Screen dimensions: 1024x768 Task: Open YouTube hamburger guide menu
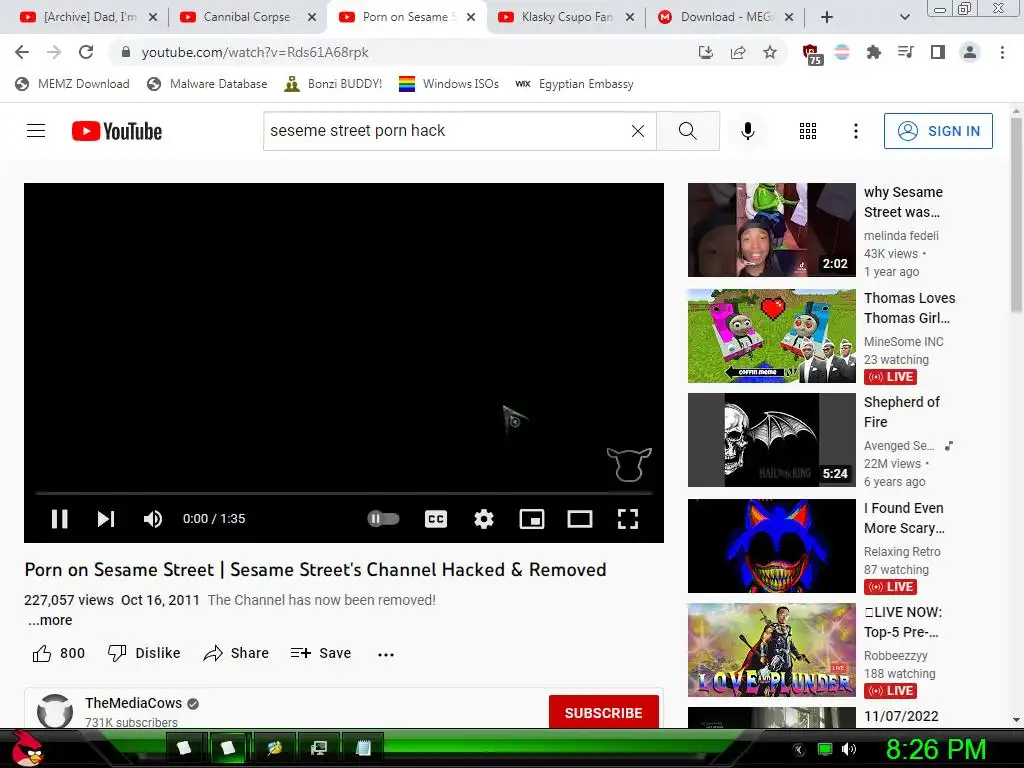pyautogui.click(x=36, y=131)
